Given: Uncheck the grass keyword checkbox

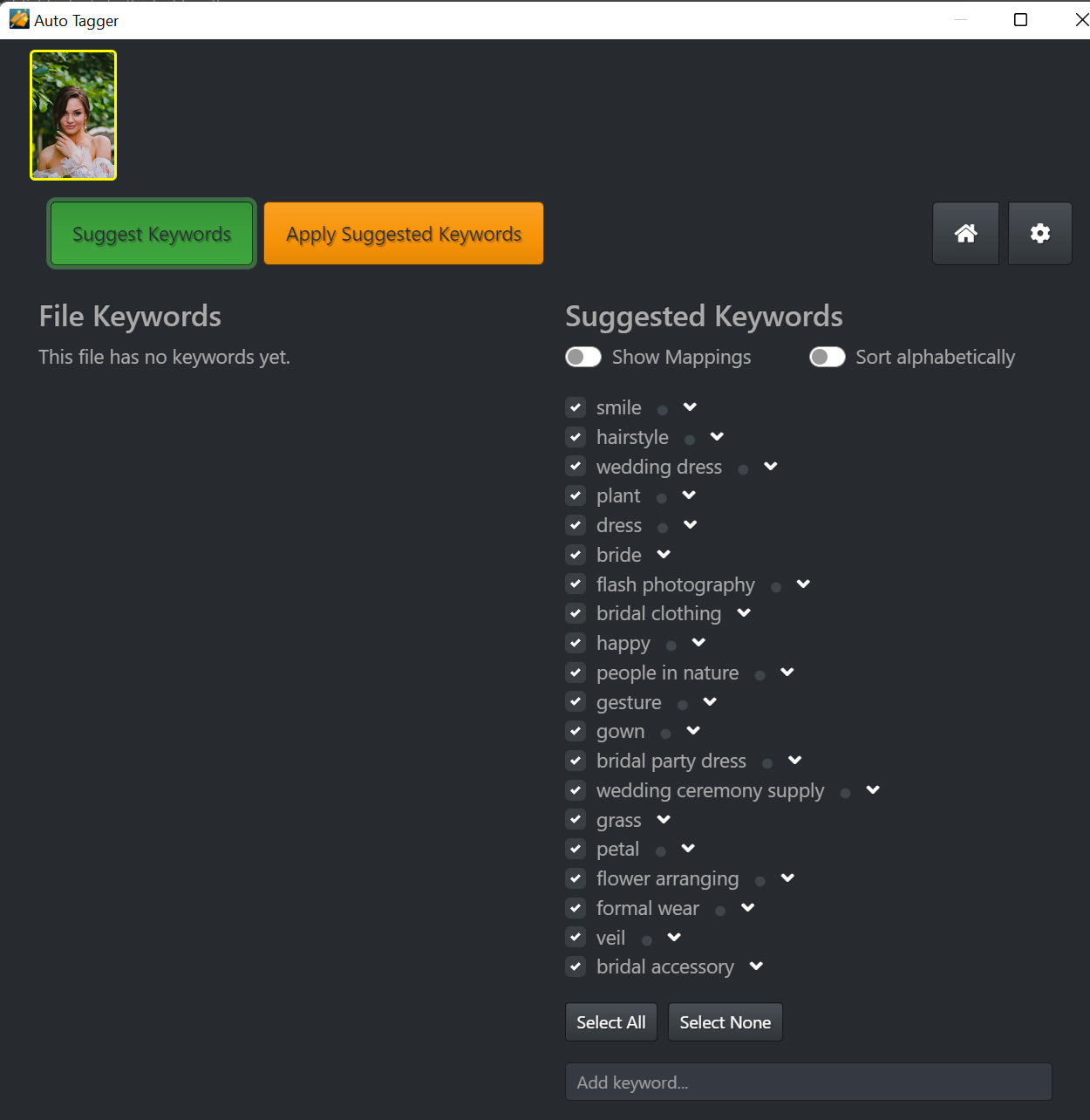Looking at the screenshot, I should (x=576, y=819).
